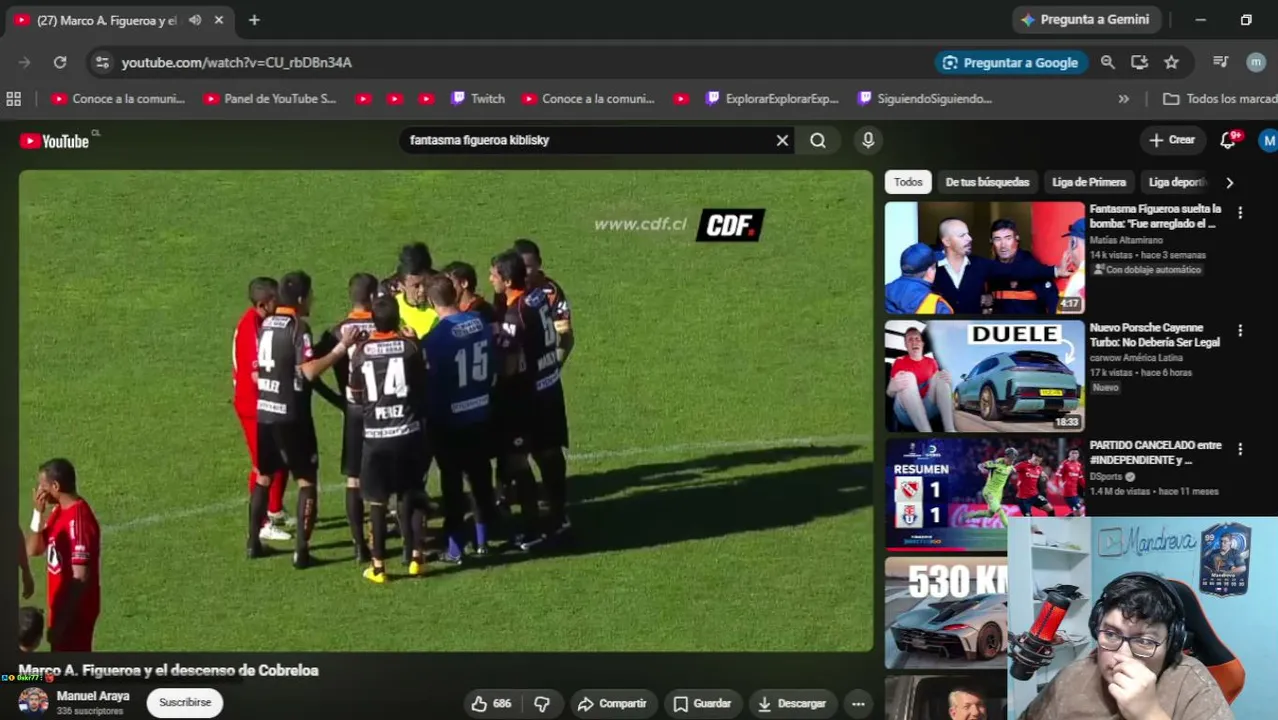1278x720 pixels.
Task: Click the Compartir share button
Action: tap(612, 704)
